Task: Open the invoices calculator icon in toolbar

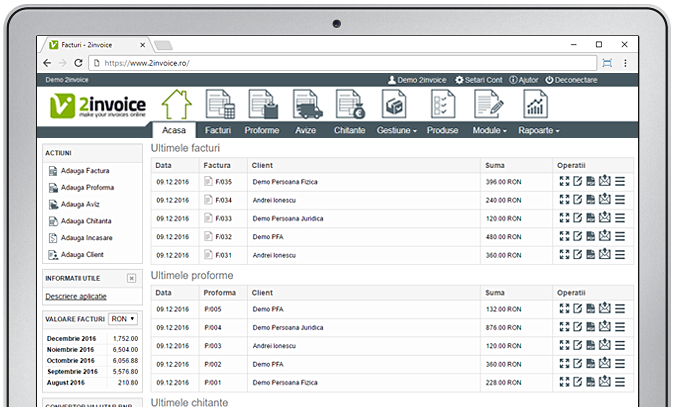Action: (220, 105)
